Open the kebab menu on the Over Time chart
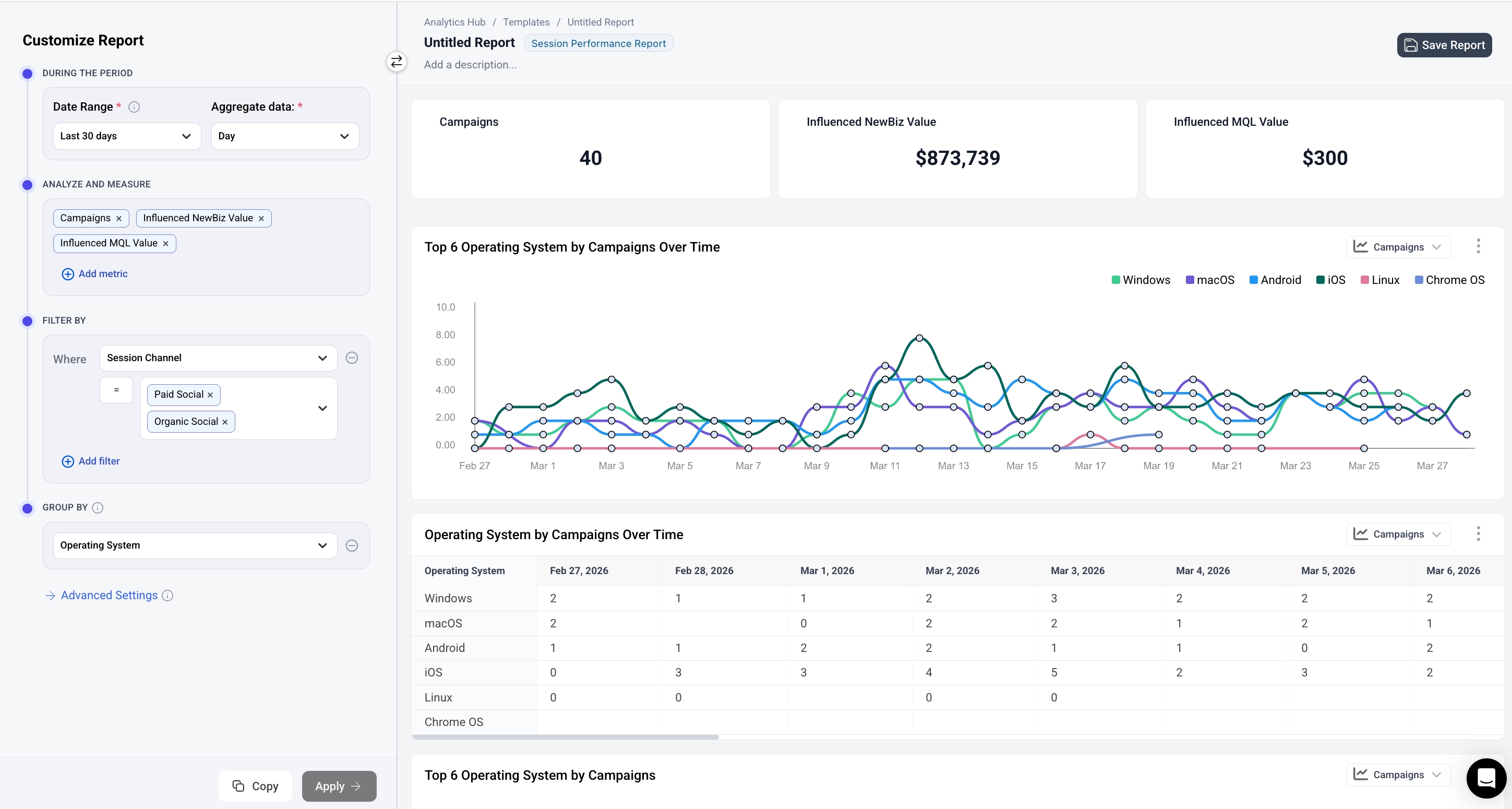The image size is (1512, 809). [1478, 246]
